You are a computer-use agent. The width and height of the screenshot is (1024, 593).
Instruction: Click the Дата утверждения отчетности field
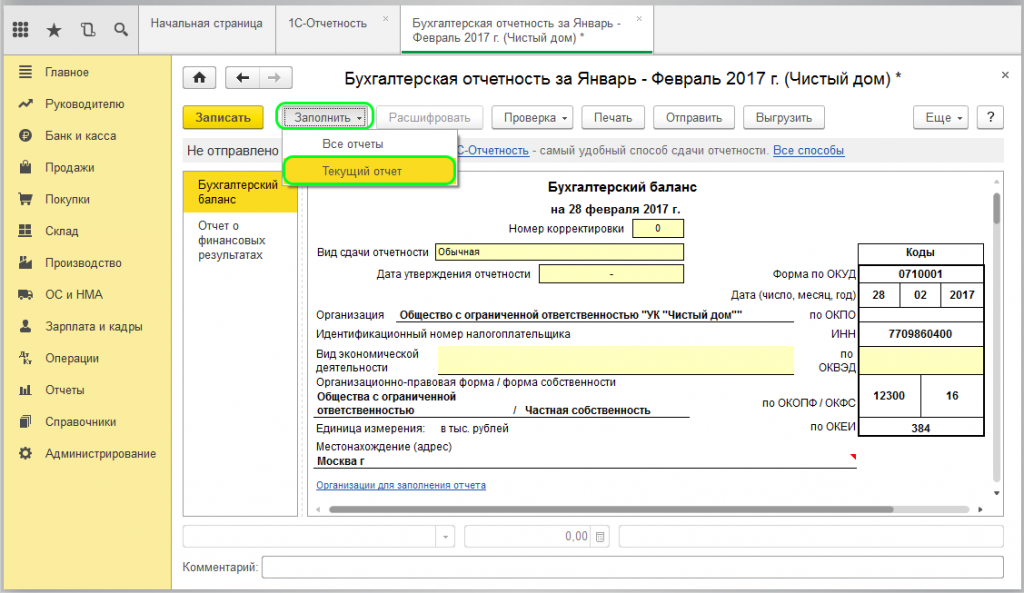tap(611, 274)
